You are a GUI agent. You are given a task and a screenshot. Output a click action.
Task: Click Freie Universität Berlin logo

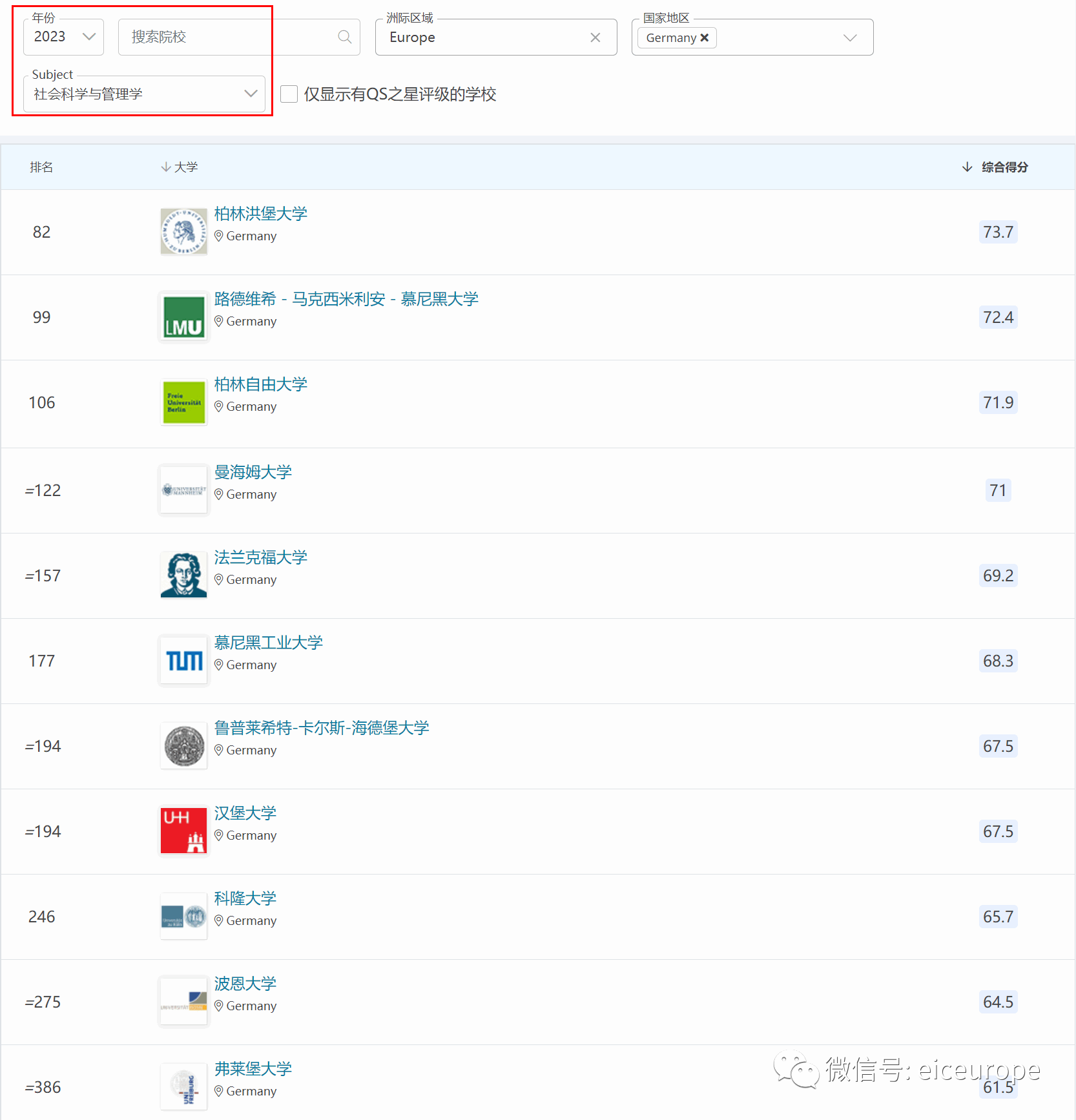pyautogui.click(x=184, y=402)
